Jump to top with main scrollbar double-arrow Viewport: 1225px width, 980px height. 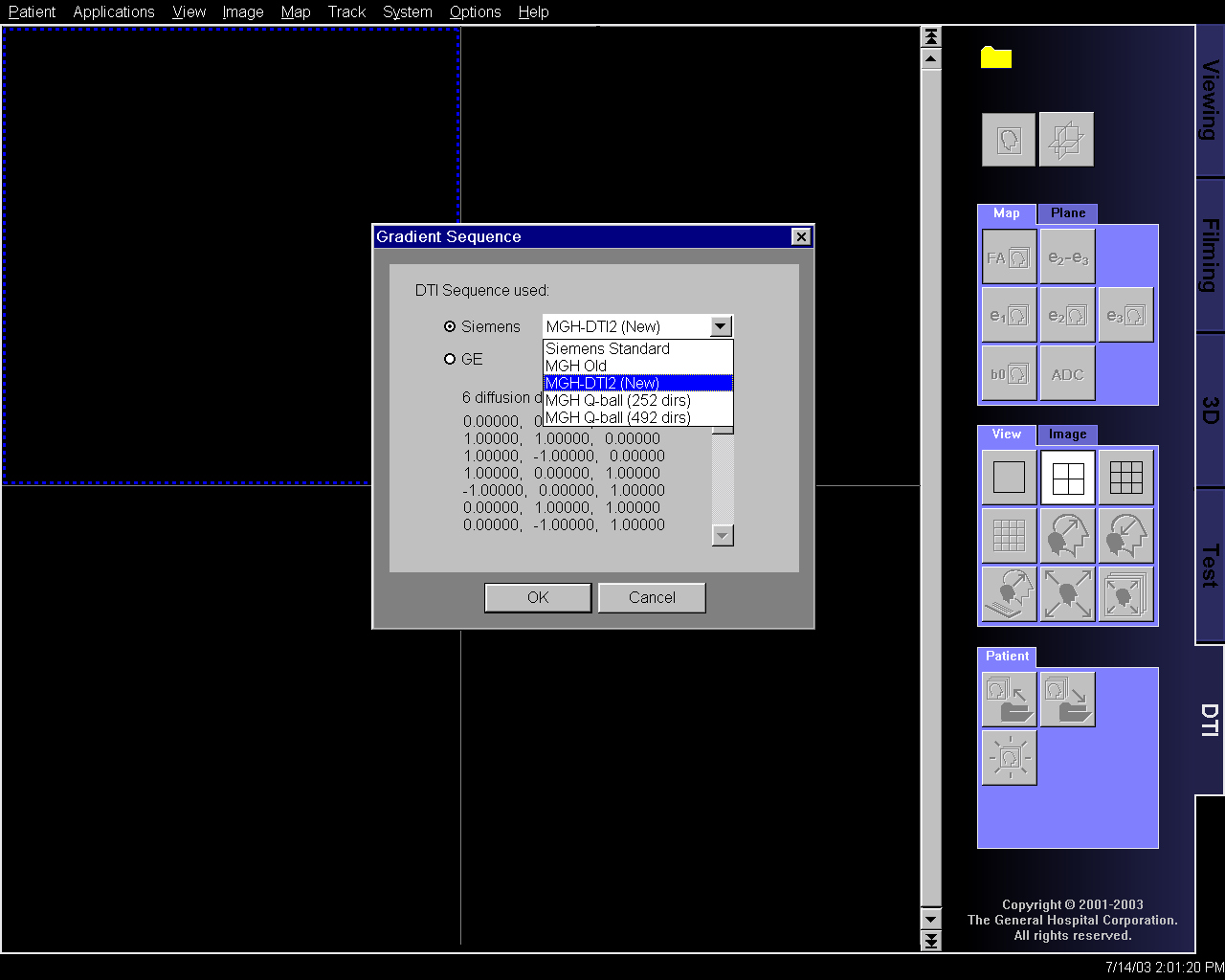tap(930, 36)
